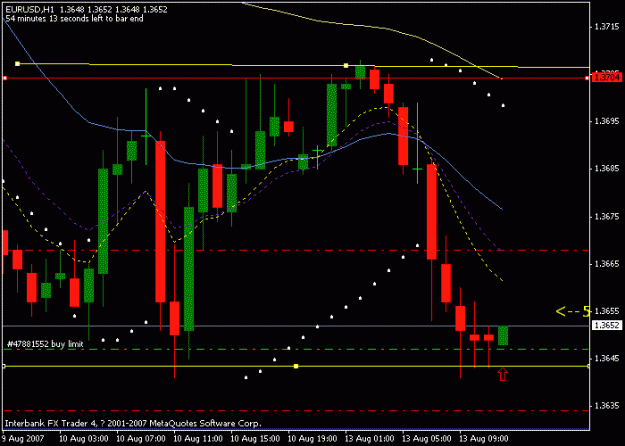The image size is (625, 446).
Task: Click the "10 Aug 03:00" time label
Action: pos(84,438)
